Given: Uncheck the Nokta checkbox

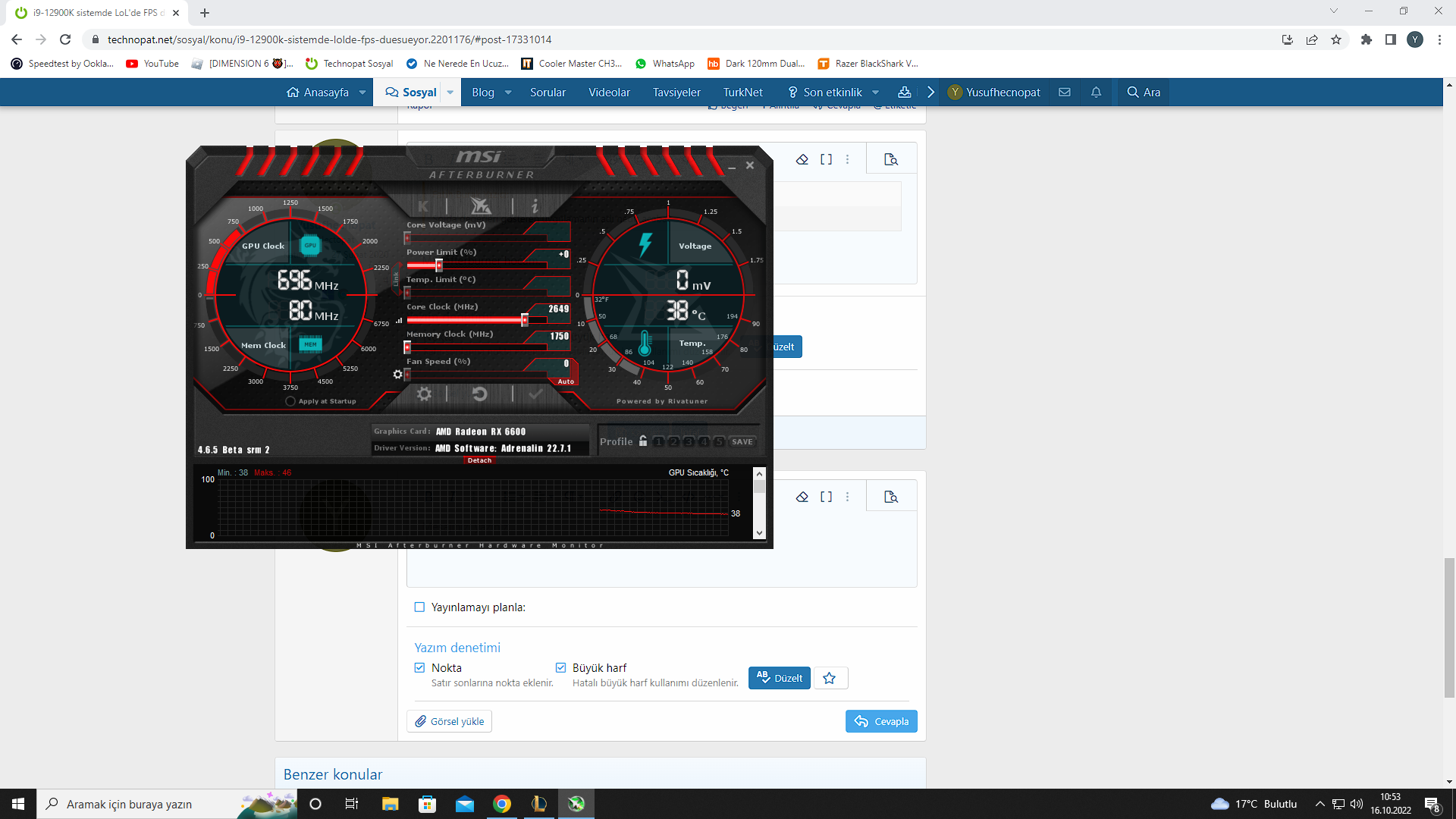Looking at the screenshot, I should click(419, 668).
